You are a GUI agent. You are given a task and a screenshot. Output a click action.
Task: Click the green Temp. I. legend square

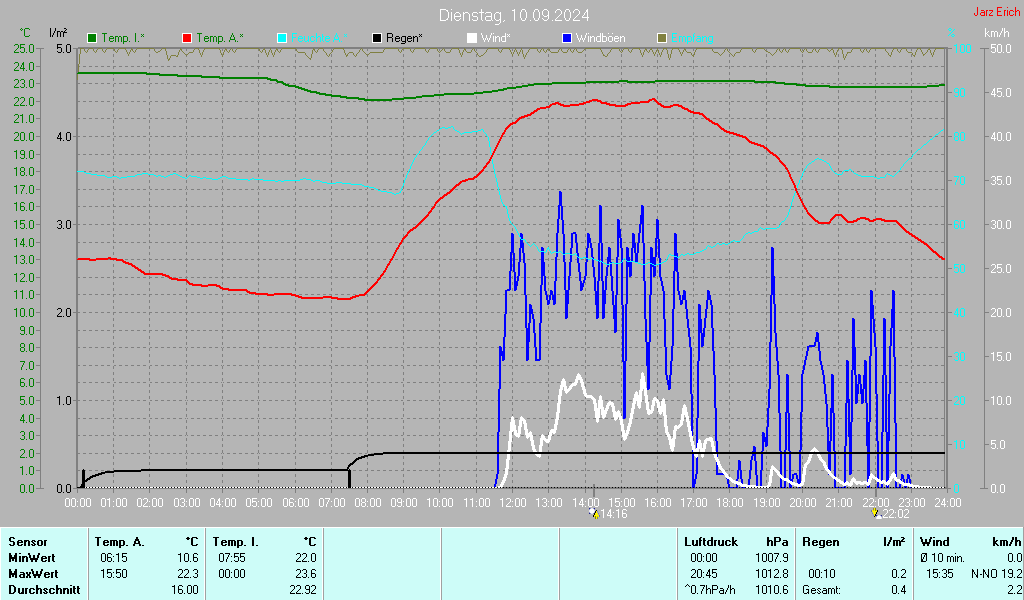click(x=92, y=38)
